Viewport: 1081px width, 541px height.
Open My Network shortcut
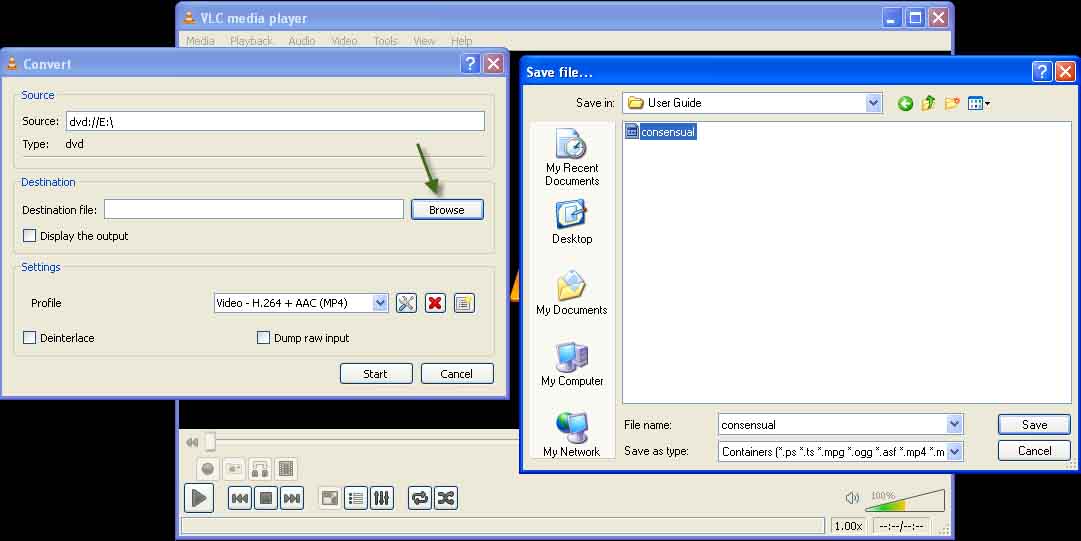[x=572, y=434]
